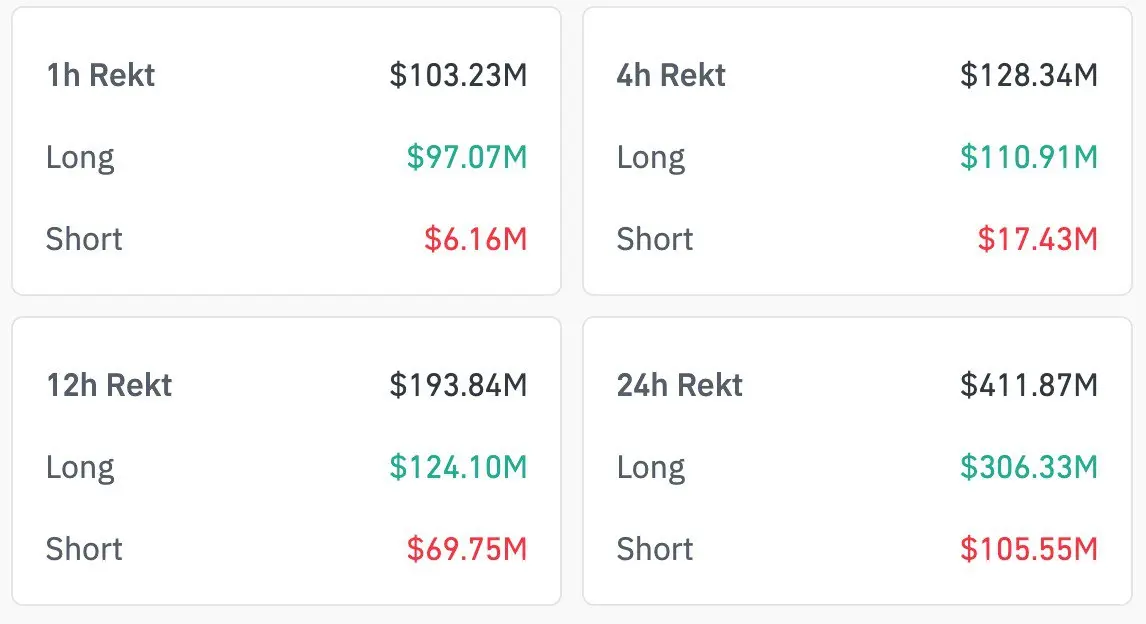This screenshot has width=1146, height=624.
Task: Click the 1h Long amount $97.07M
Action: click(466, 157)
